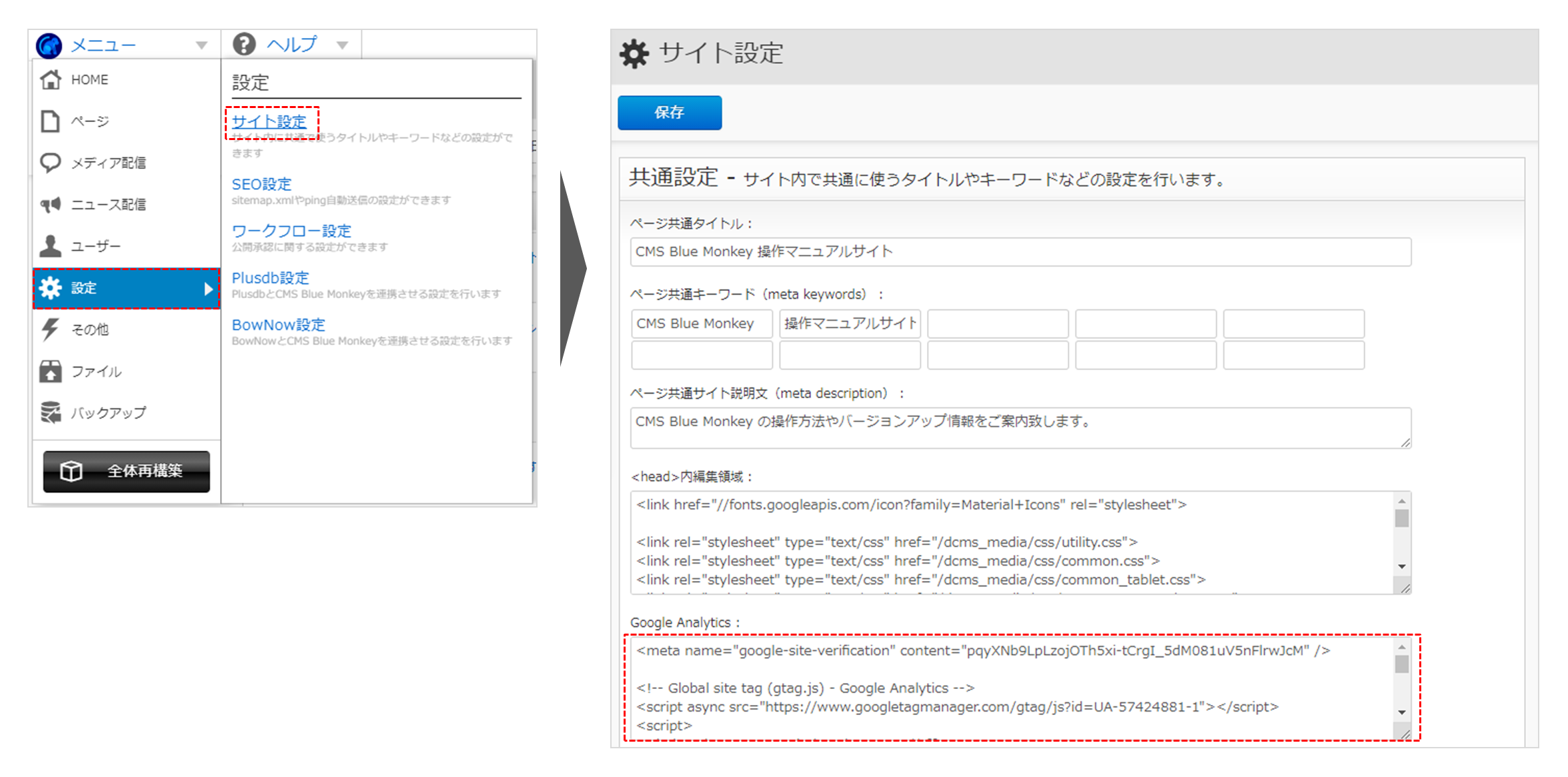Open the サイト設定 link

coord(269,121)
